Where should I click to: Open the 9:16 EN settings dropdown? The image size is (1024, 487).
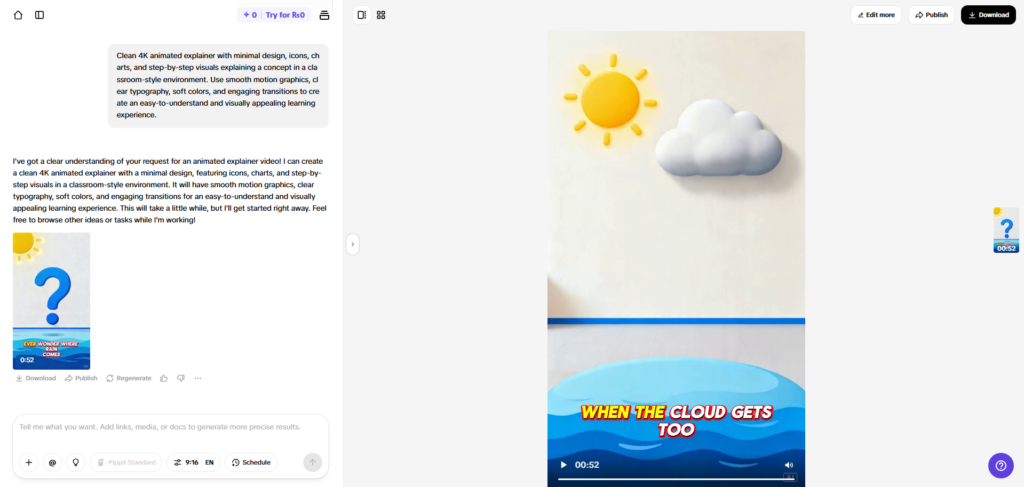[x=193, y=462]
